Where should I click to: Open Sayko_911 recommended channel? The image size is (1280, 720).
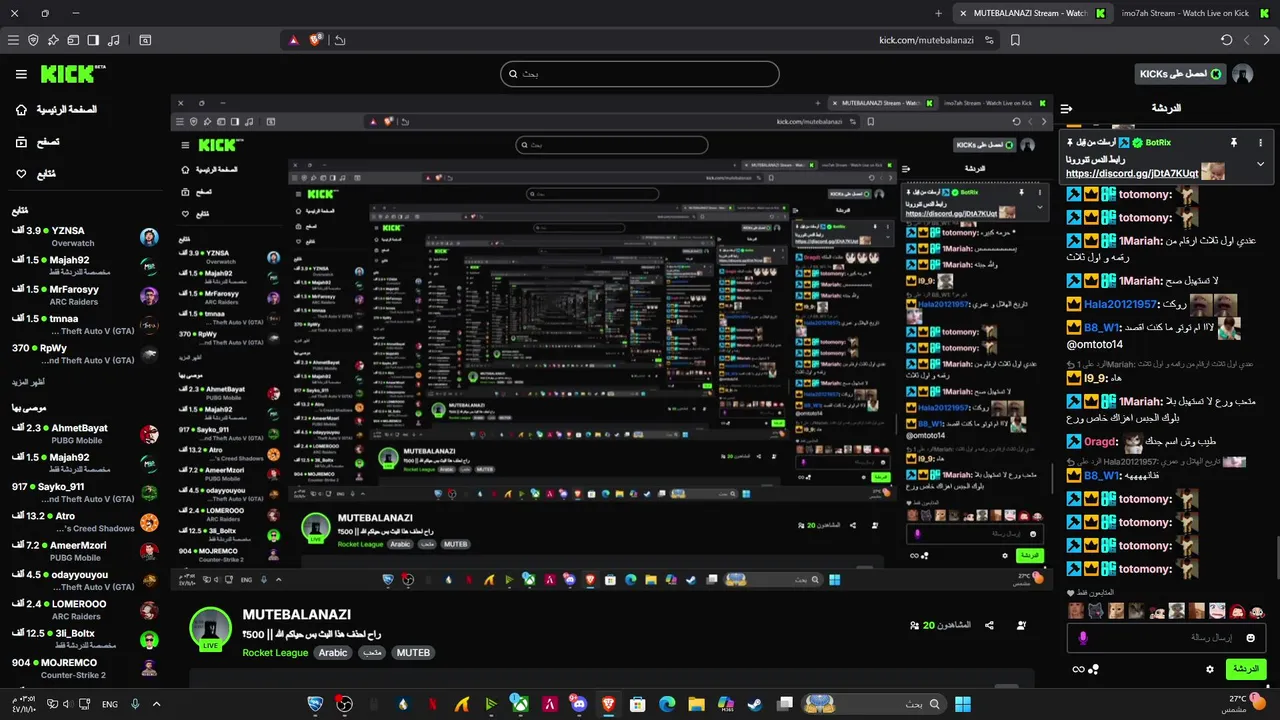[x=85, y=492]
